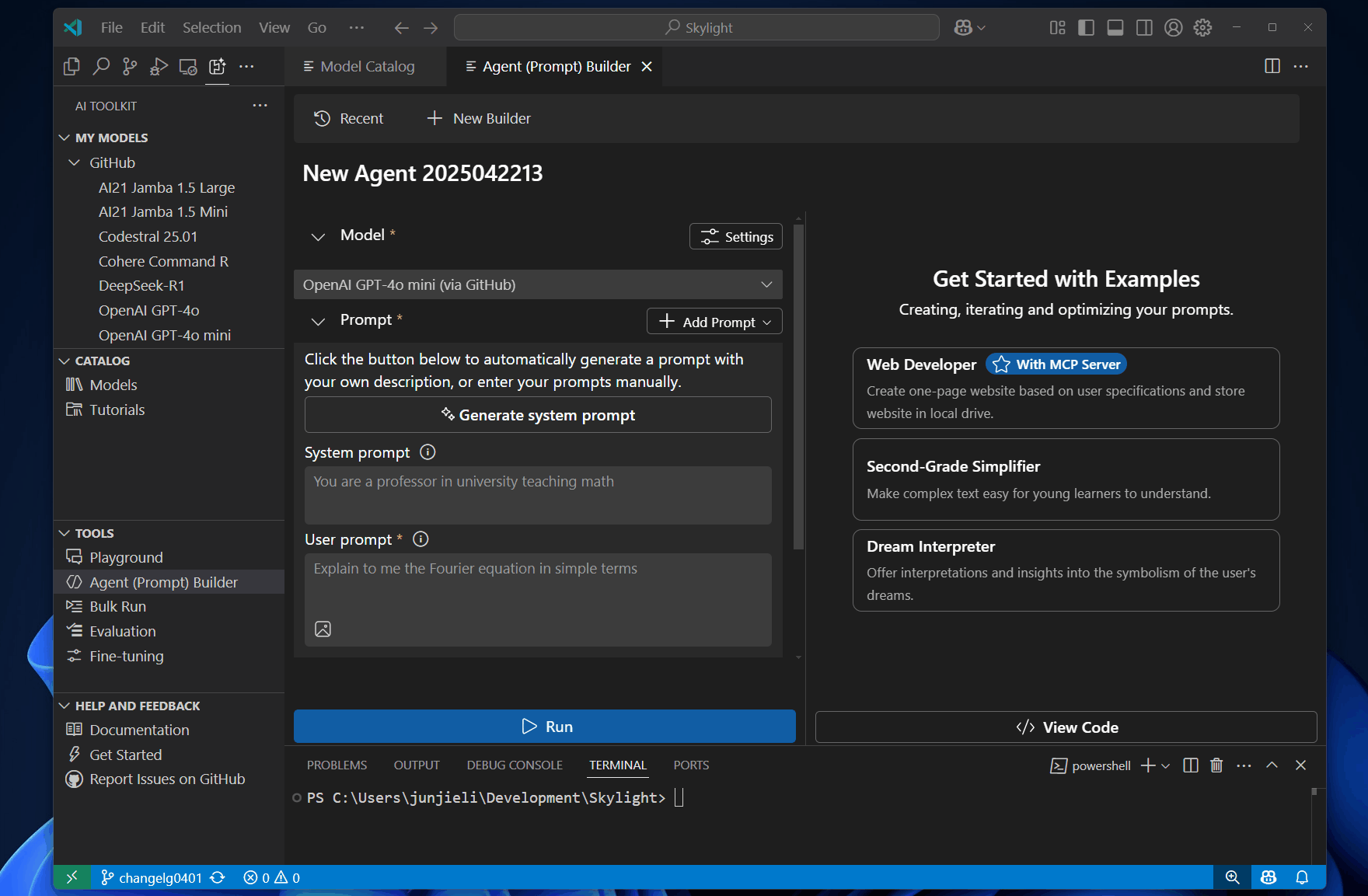Kill the terminal with the trash icon
Screen dimensions: 1368x896
pyautogui.click(x=1216, y=765)
